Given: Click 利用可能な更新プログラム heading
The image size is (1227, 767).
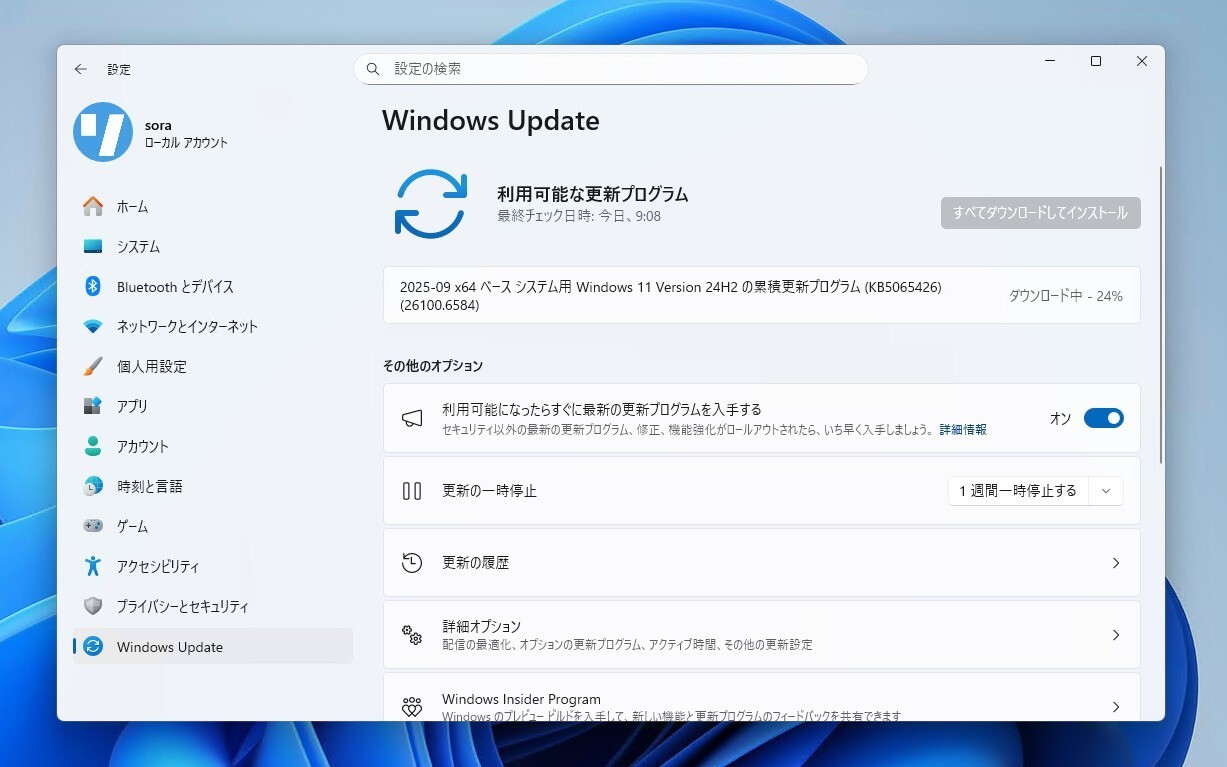Looking at the screenshot, I should point(593,194).
